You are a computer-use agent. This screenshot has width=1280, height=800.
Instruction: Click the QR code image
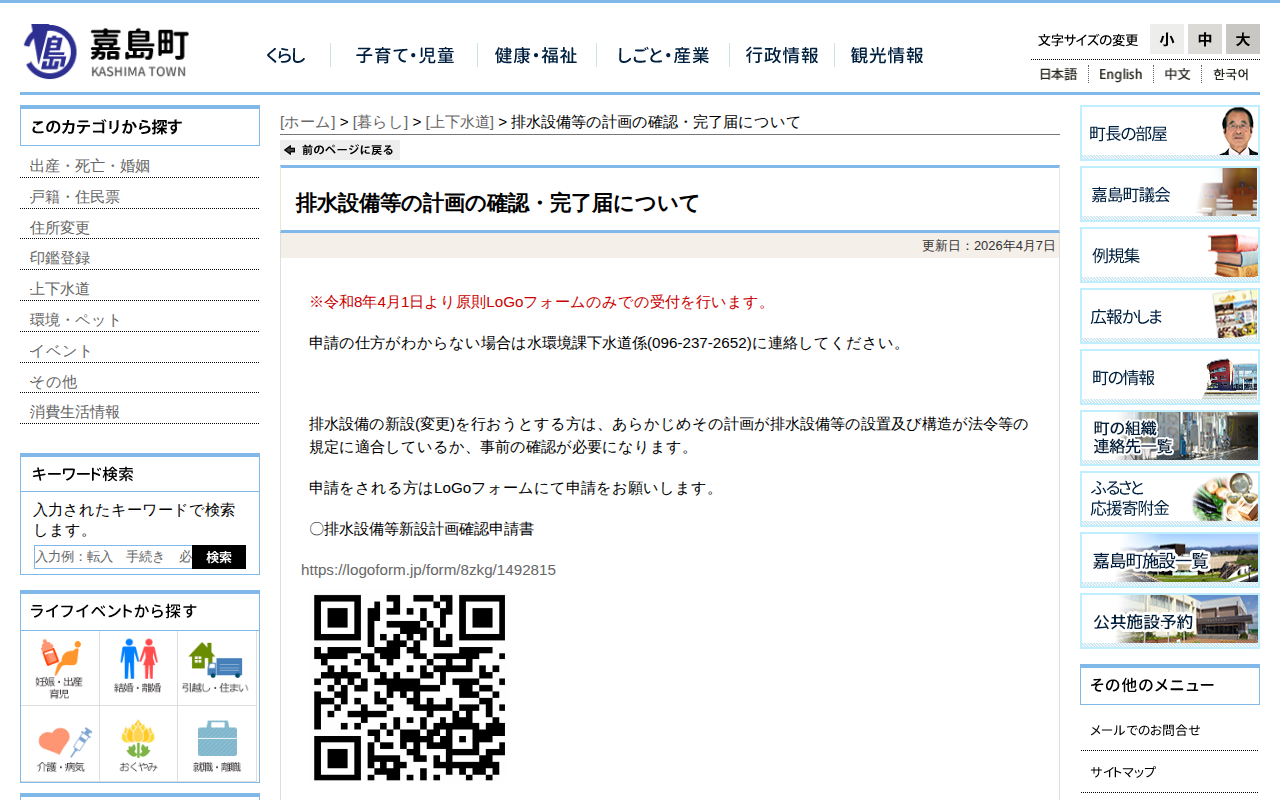[x=409, y=687]
